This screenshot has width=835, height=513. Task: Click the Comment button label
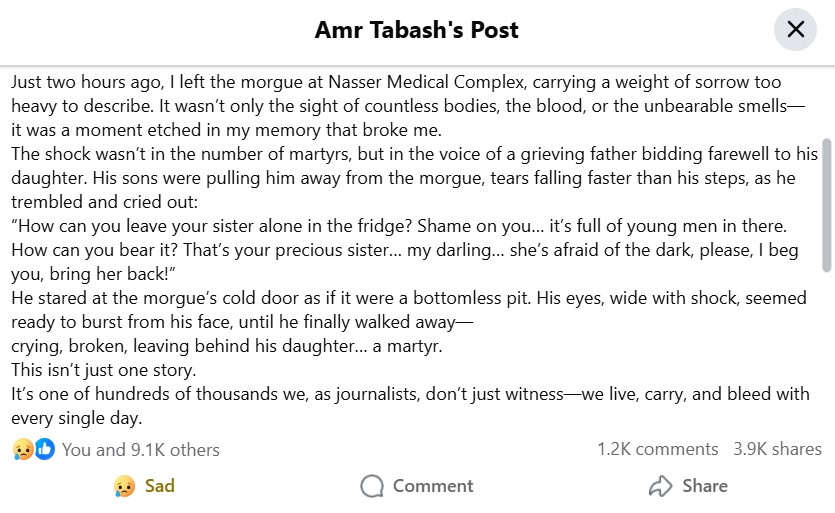pos(433,486)
